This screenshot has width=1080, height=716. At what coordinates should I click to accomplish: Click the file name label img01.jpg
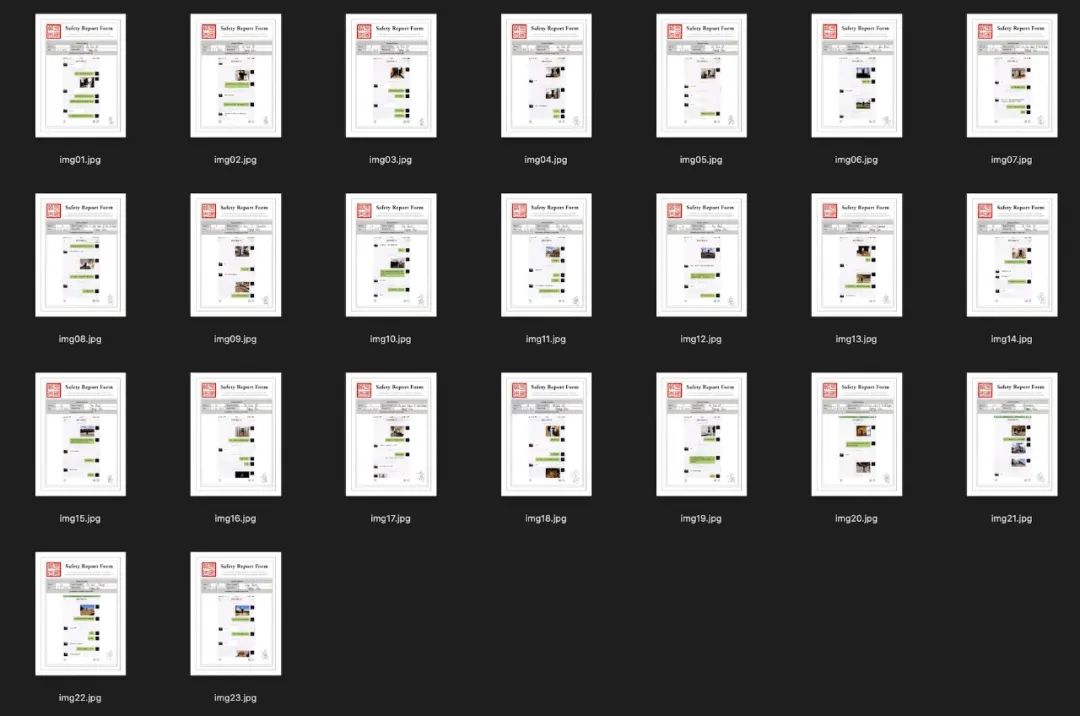(80, 160)
